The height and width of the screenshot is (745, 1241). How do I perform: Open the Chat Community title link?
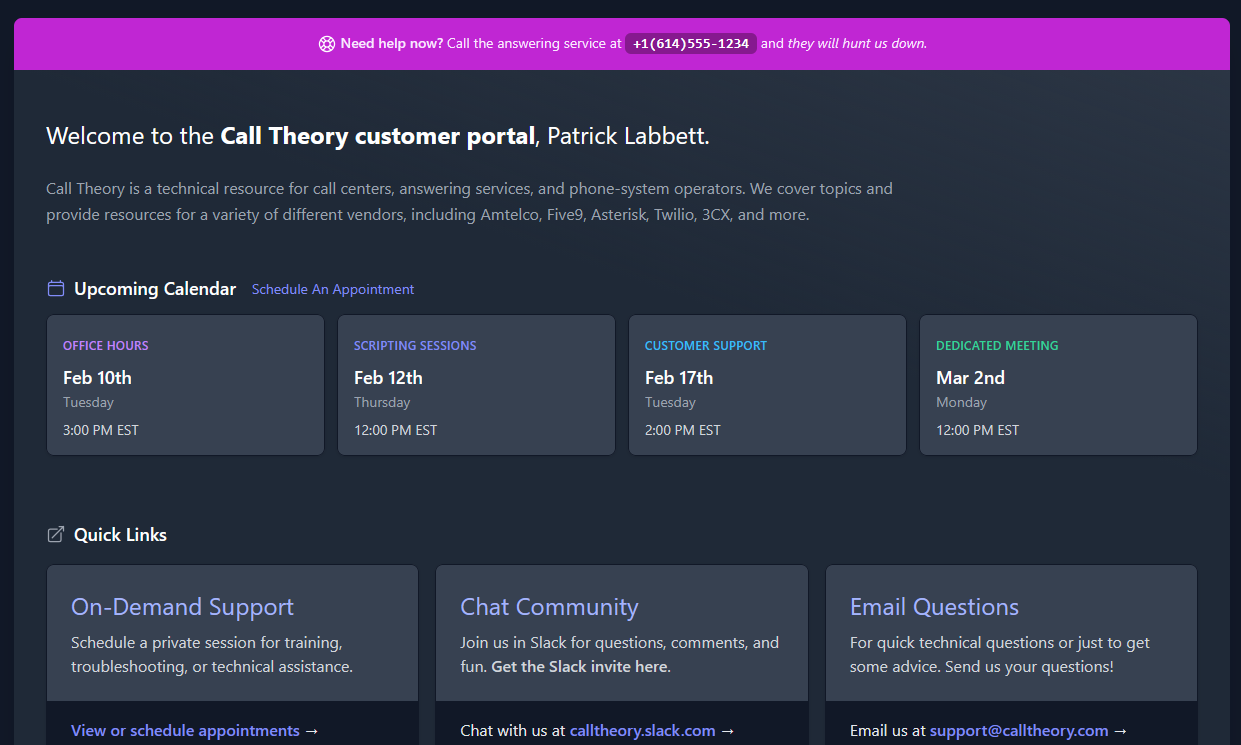tap(549, 607)
